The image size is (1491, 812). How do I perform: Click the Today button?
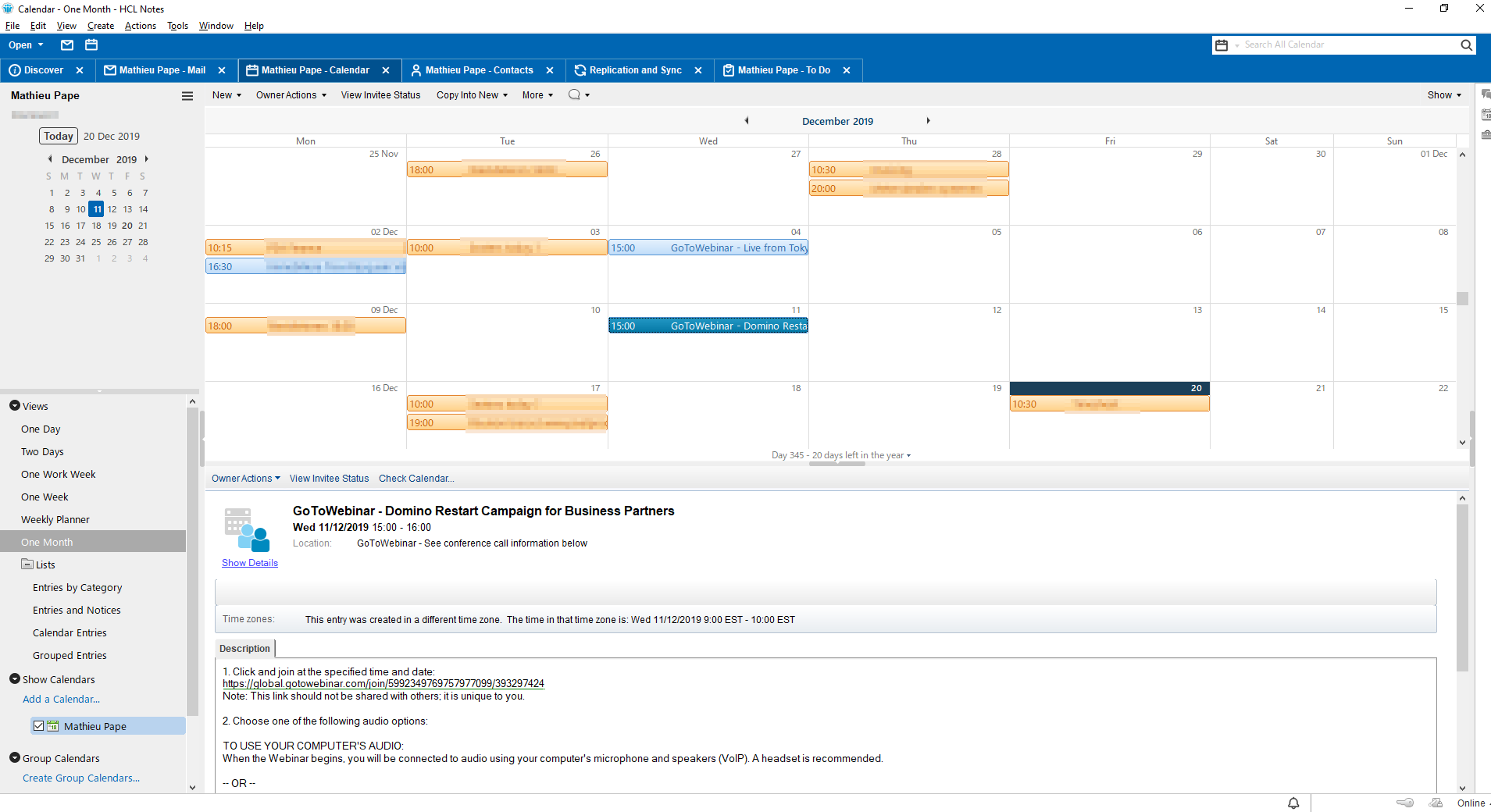click(59, 136)
